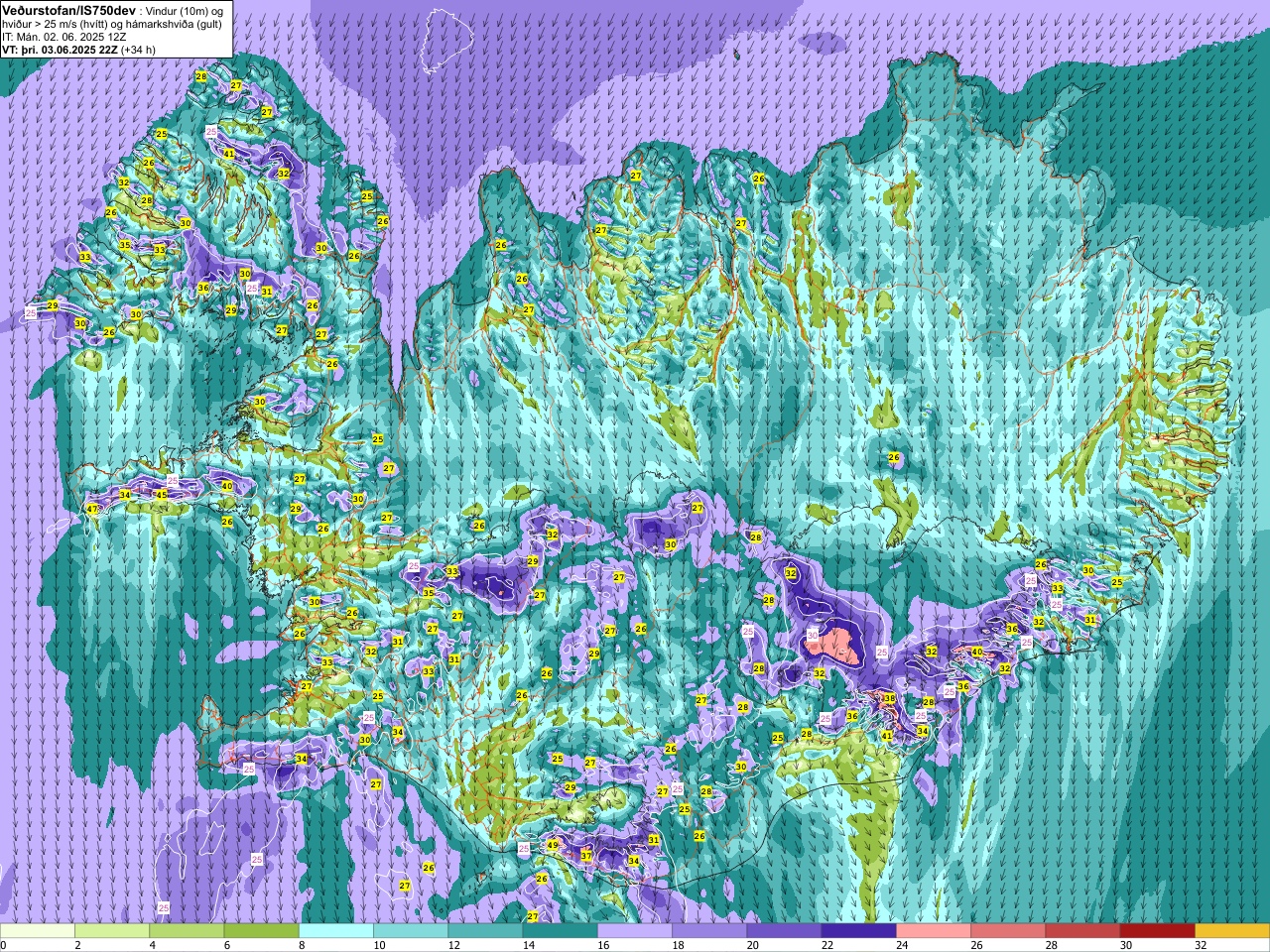This screenshot has width=1270, height=952.
Task: Click the 2–4 m/s light green legend swatch
Action: (112, 931)
